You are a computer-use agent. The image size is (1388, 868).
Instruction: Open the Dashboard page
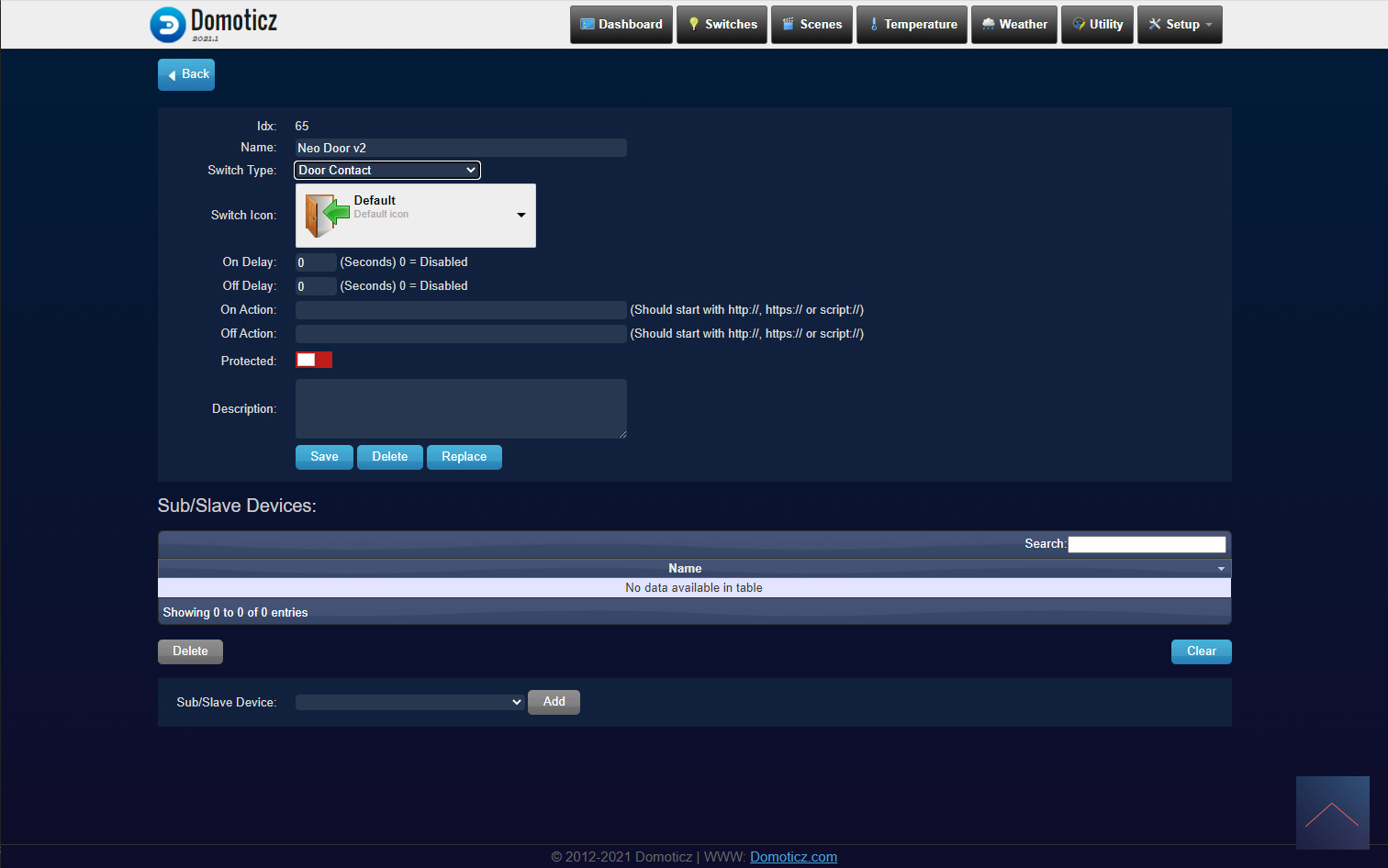point(621,25)
